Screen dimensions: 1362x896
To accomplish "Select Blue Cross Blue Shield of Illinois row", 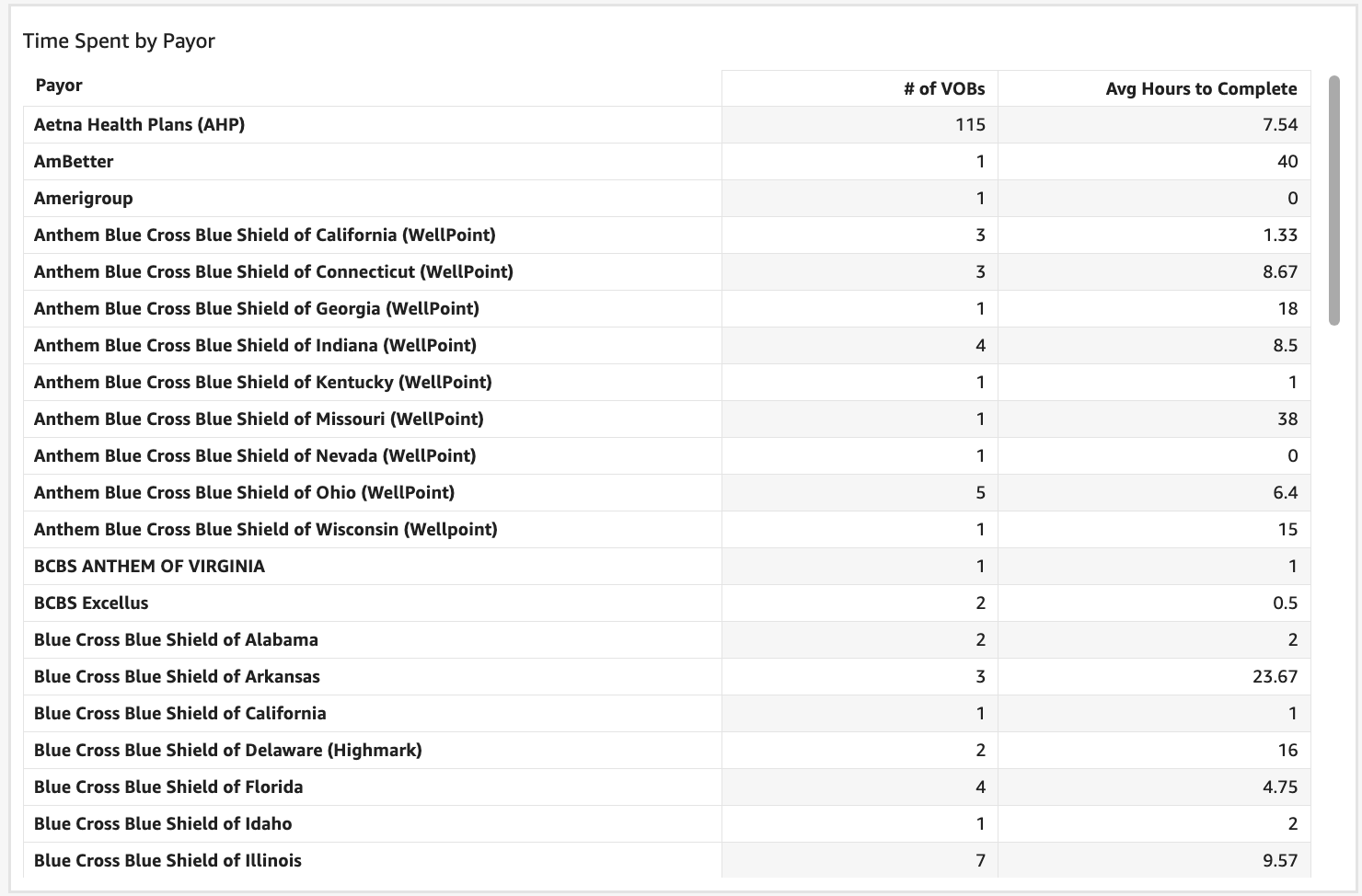I will [x=167, y=860].
